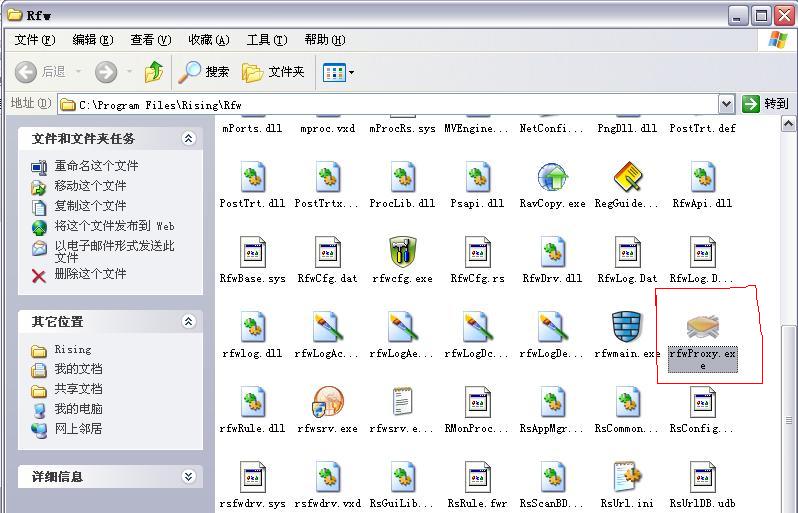Select the RegGuide file icon
Image resolution: width=798 pixels, height=513 pixels.
628,177
